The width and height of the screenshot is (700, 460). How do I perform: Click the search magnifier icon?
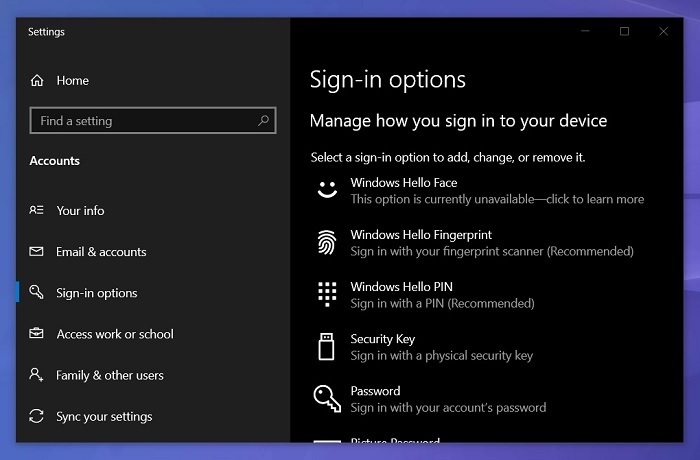(x=263, y=120)
